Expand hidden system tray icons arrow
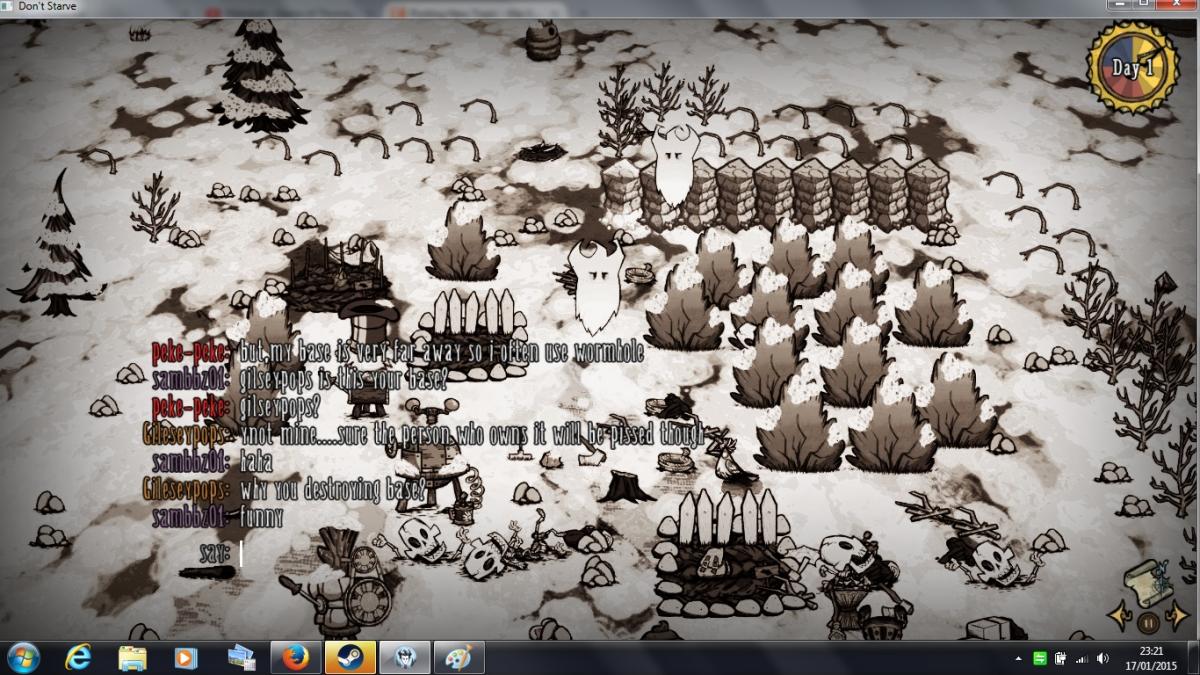Screen dimensions: 1200x675 point(1018,658)
